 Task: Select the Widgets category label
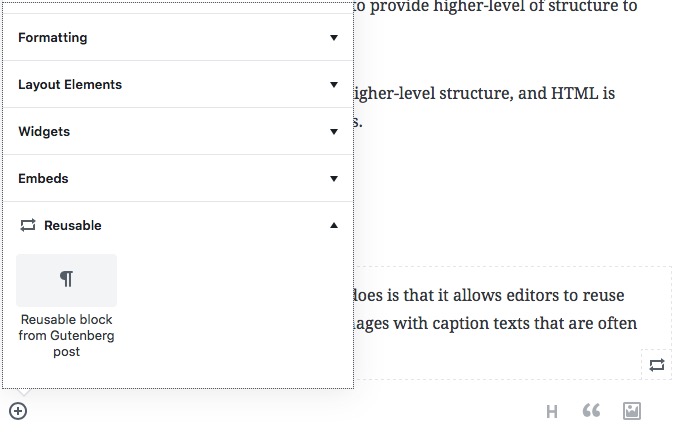44,131
